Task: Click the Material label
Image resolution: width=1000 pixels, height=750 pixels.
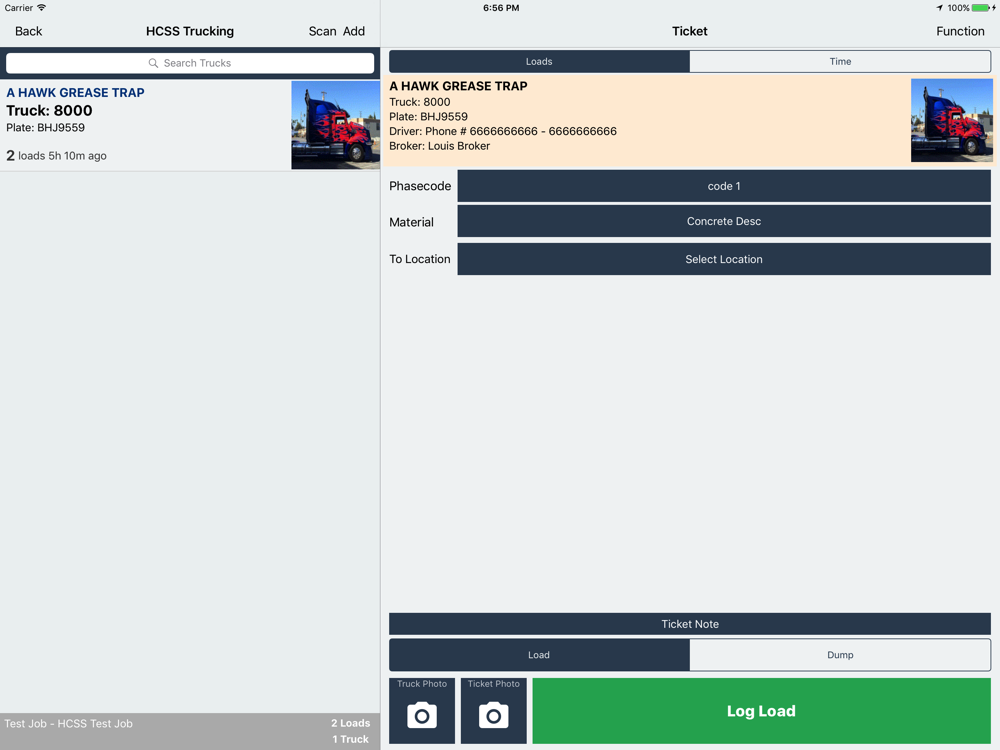Action: (411, 222)
